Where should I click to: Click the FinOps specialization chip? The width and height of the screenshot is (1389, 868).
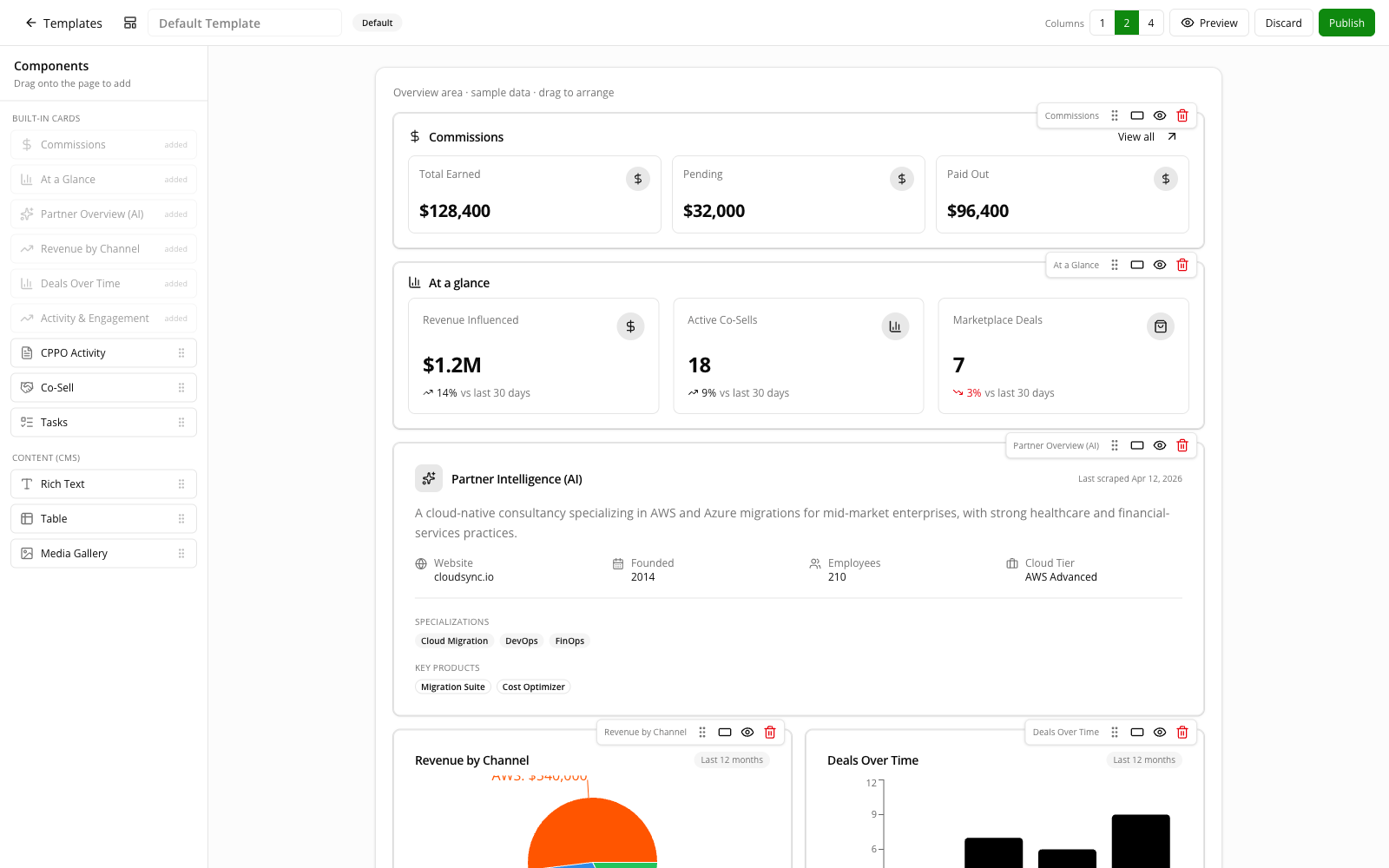click(x=569, y=641)
